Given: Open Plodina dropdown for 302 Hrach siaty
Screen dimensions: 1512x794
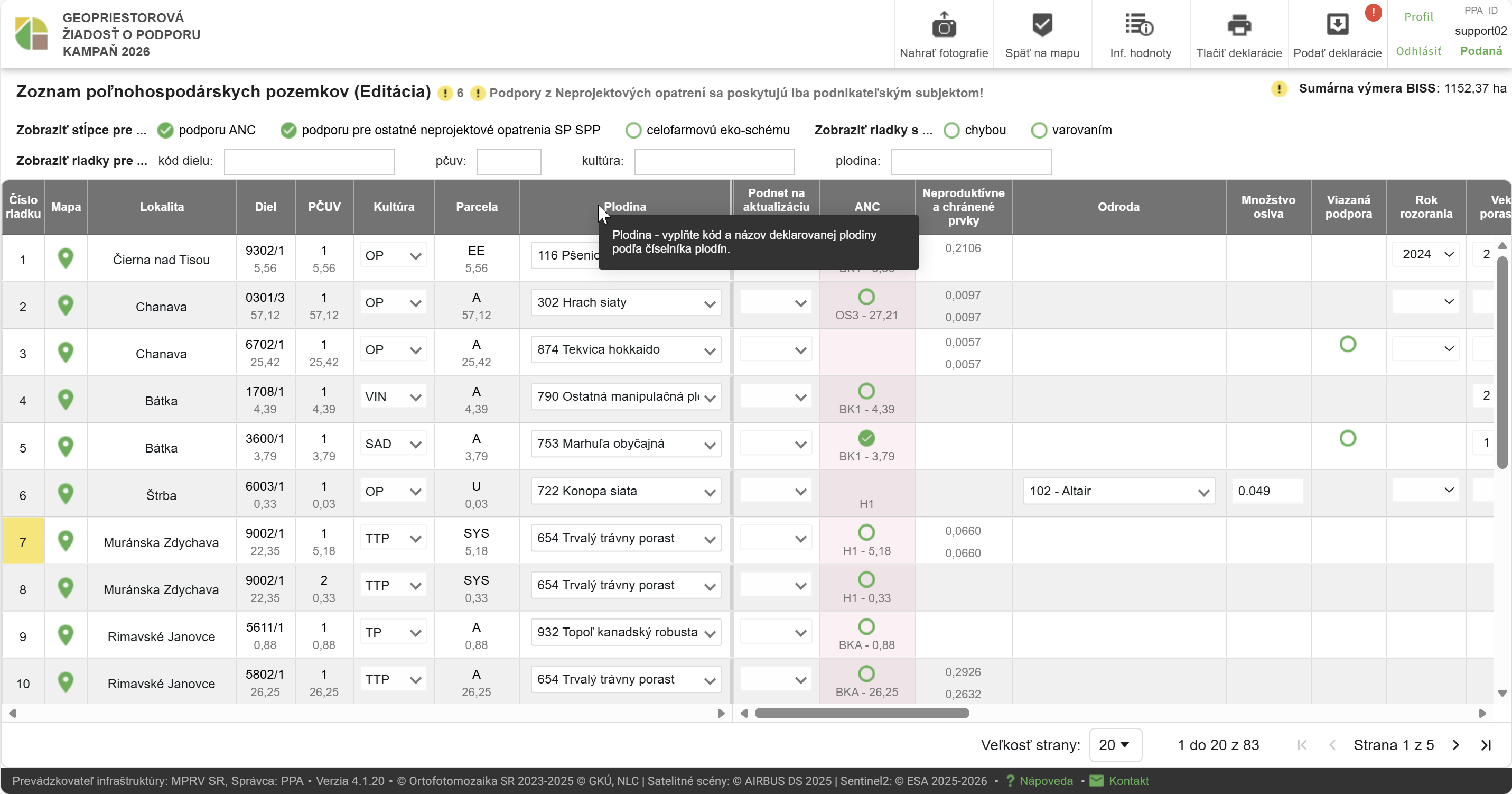Looking at the screenshot, I should point(709,303).
